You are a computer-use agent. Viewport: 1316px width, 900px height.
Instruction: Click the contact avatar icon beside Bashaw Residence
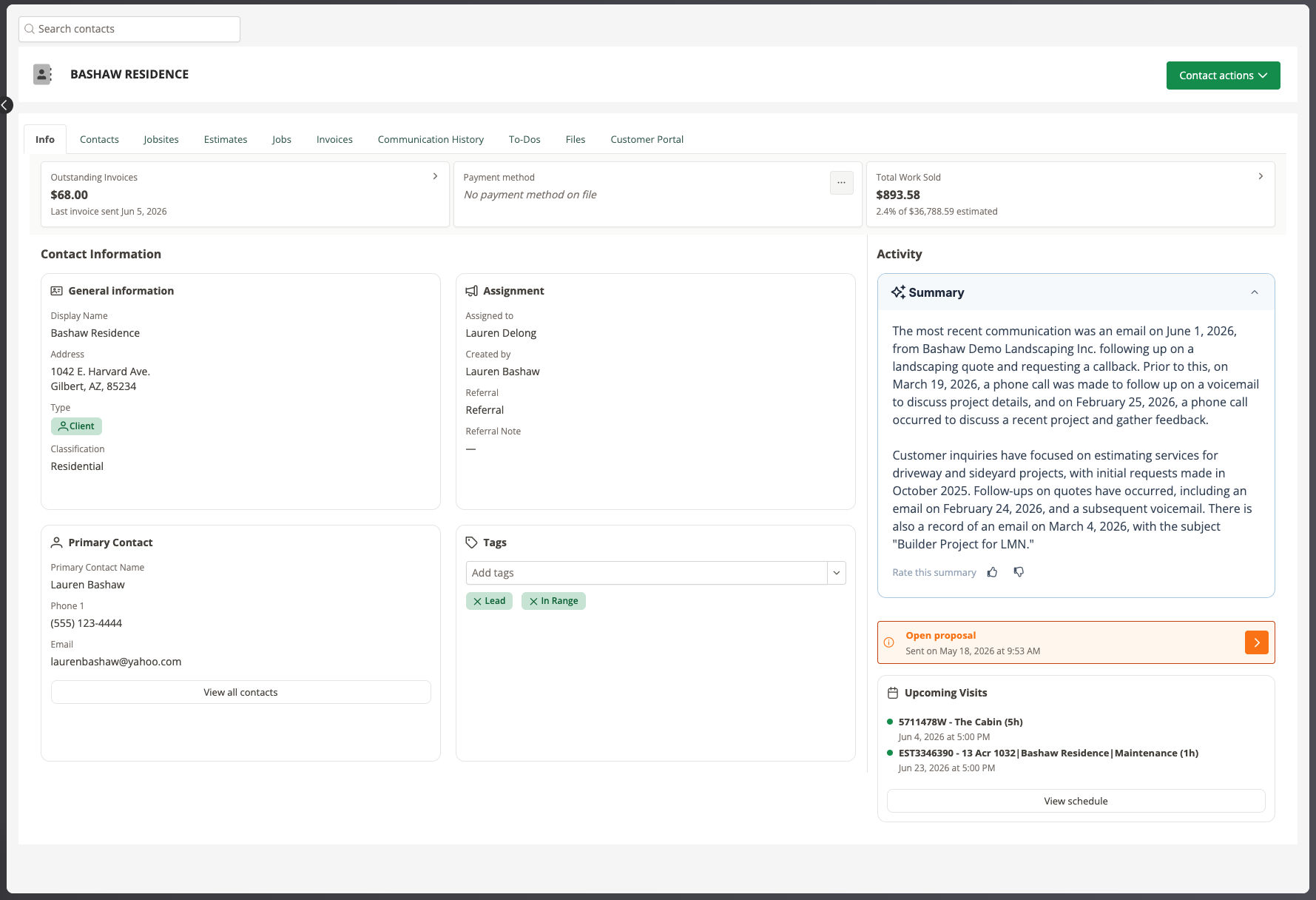pos(43,74)
